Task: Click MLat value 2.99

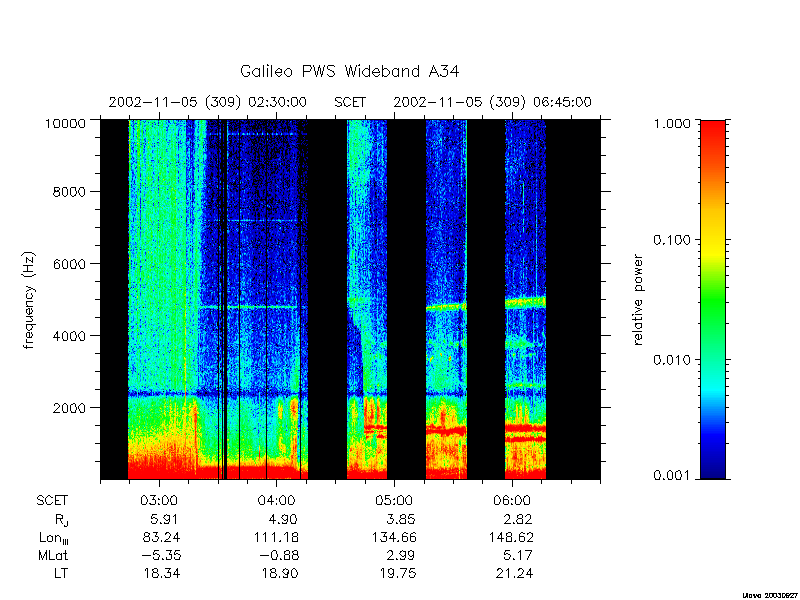Action: coord(399,556)
